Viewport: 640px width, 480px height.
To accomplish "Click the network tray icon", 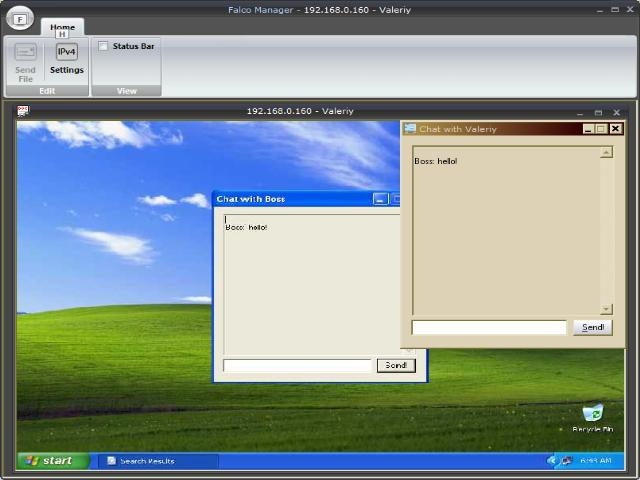I will [566, 461].
